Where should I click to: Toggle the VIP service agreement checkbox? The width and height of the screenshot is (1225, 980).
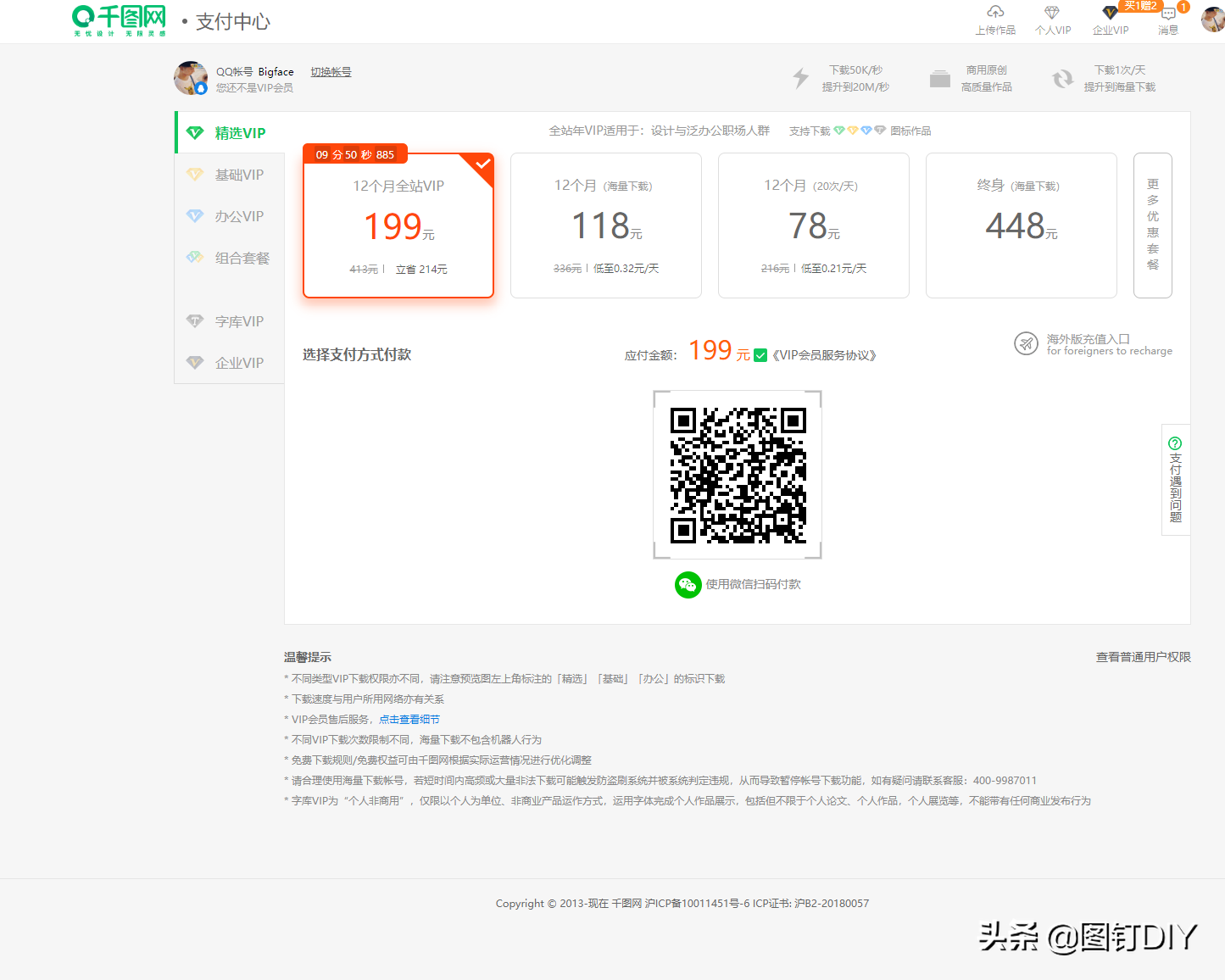pos(760,355)
